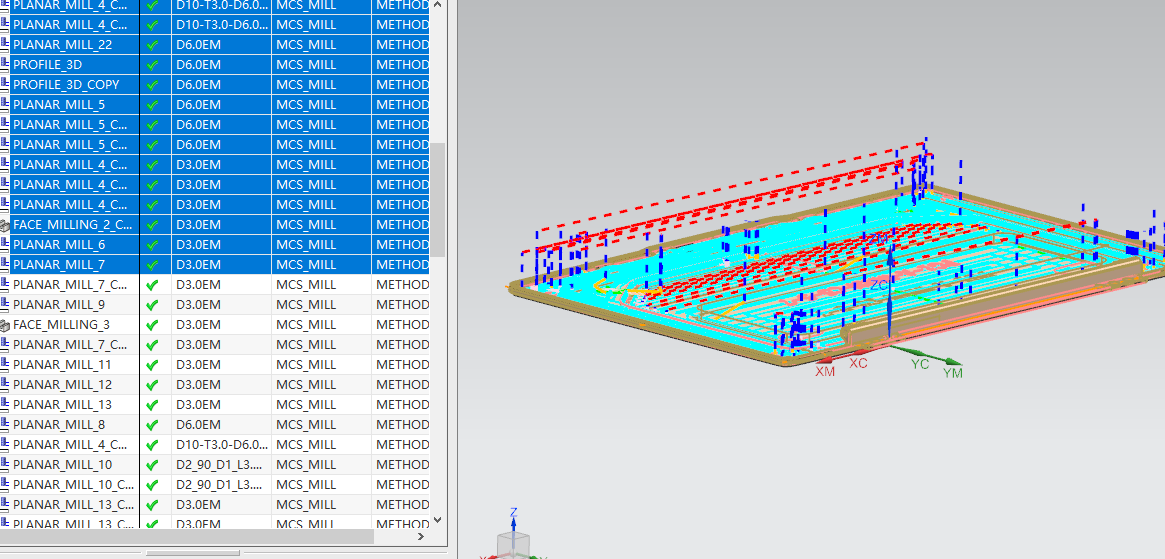Click the PLANAR_MILL_22 operation icon

click(x=5, y=45)
